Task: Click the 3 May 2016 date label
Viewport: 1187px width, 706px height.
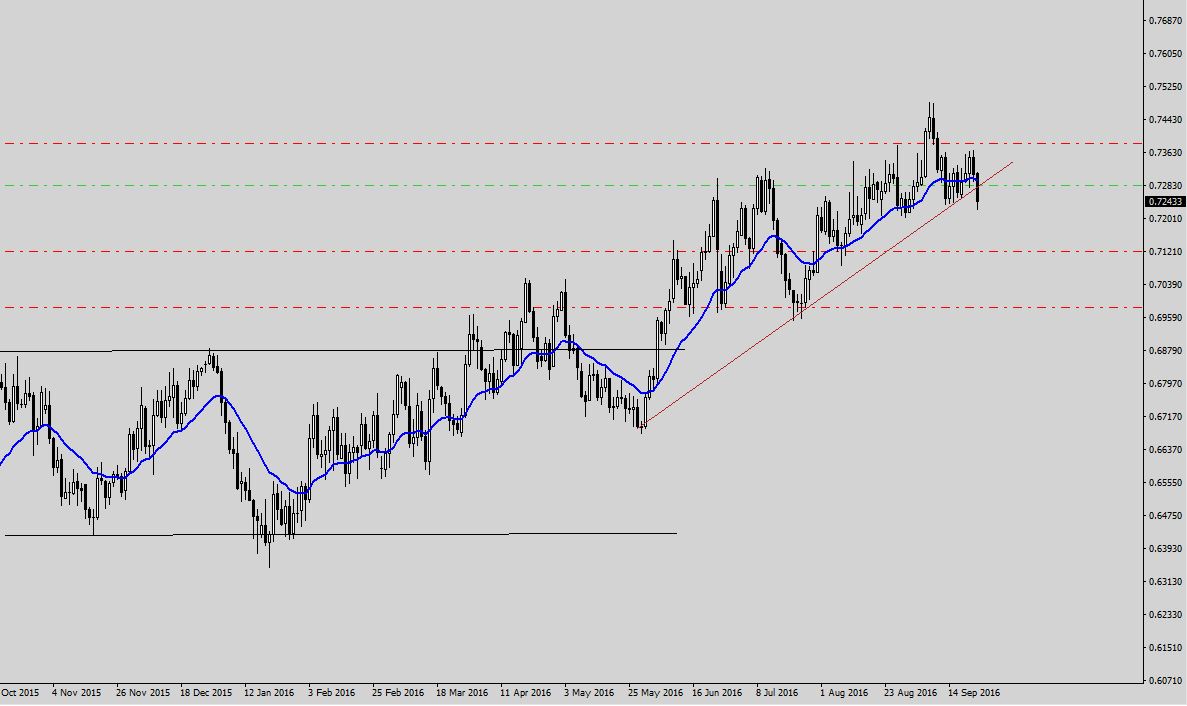Action: coord(589,693)
